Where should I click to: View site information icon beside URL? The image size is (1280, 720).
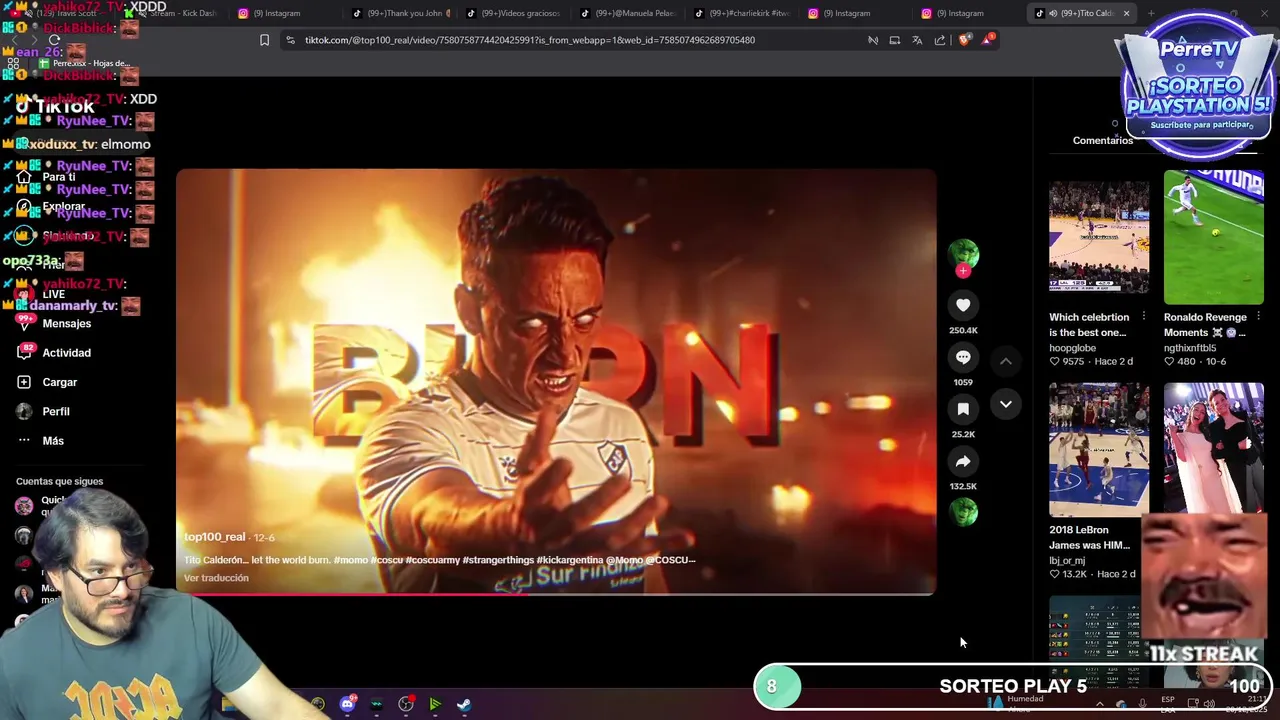[290, 40]
